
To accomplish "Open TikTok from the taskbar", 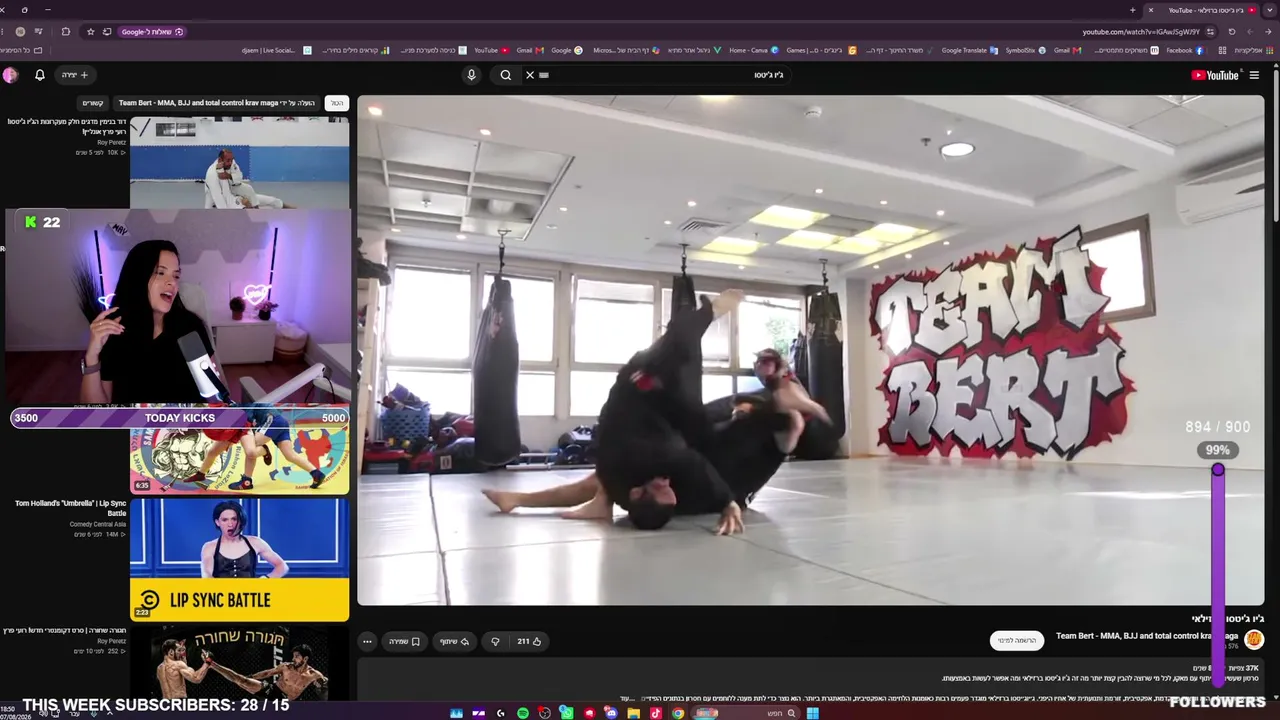I will tap(656, 713).
